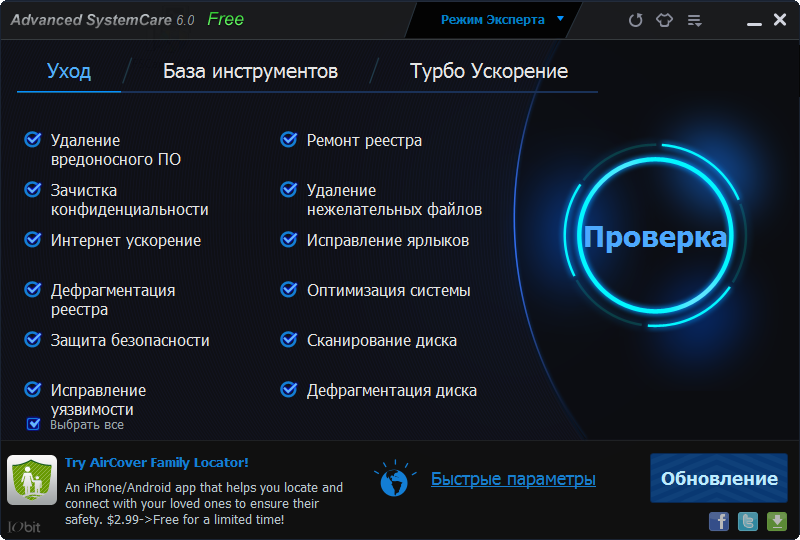Click the IObit logo at bottom left
The height and width of the screenshot is (540, 800).
pos(24,527)
